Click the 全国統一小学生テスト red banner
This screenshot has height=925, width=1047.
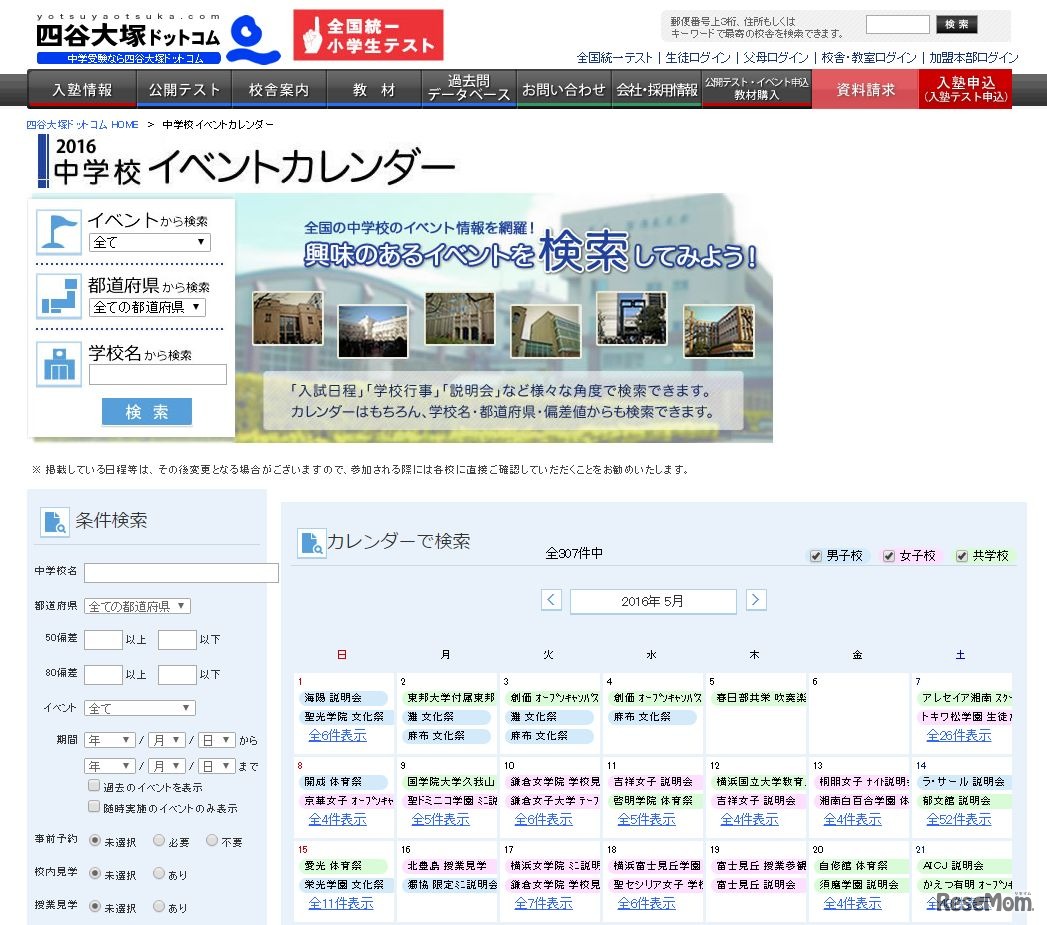368,33
